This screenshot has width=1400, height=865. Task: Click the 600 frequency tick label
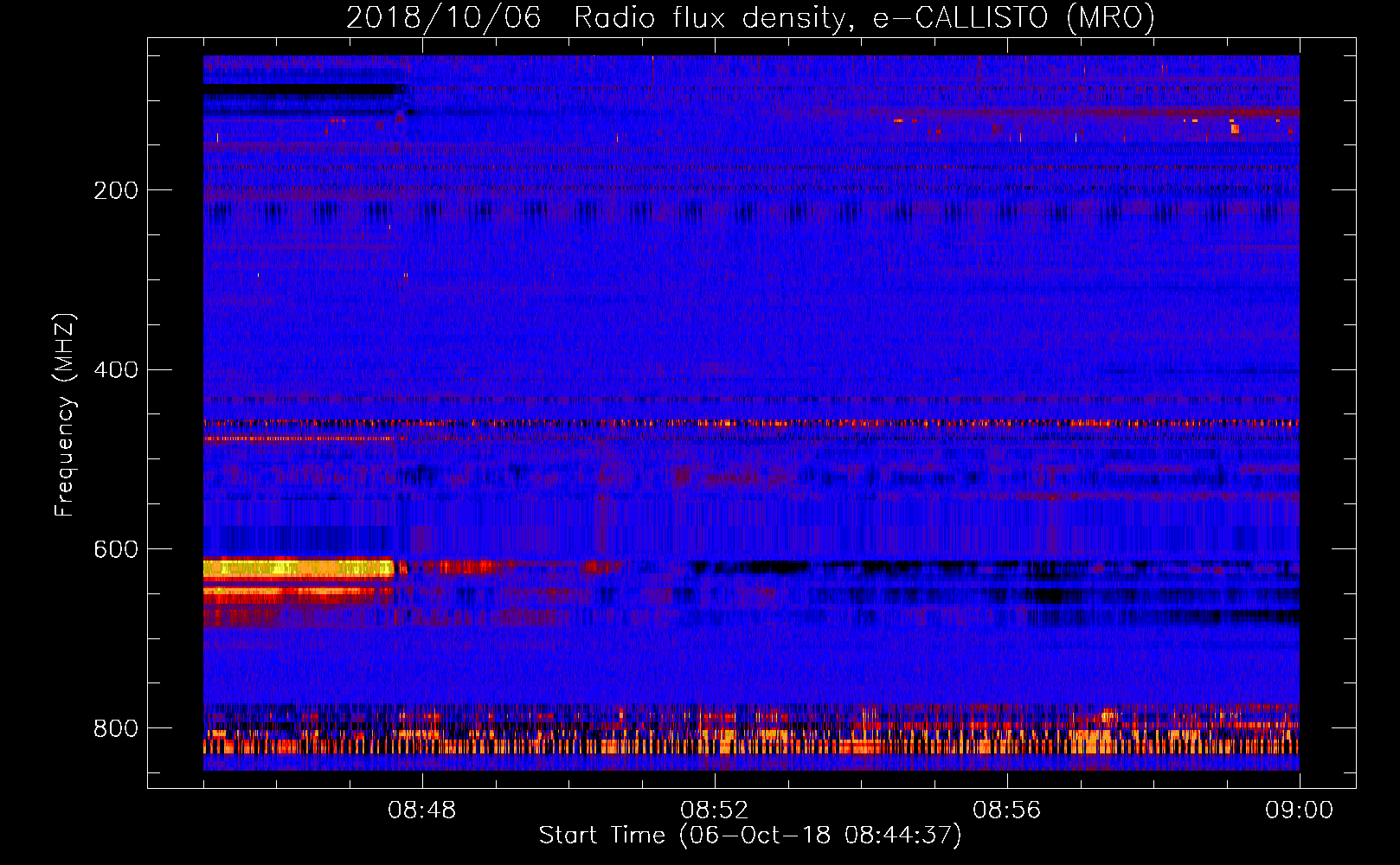116,549
